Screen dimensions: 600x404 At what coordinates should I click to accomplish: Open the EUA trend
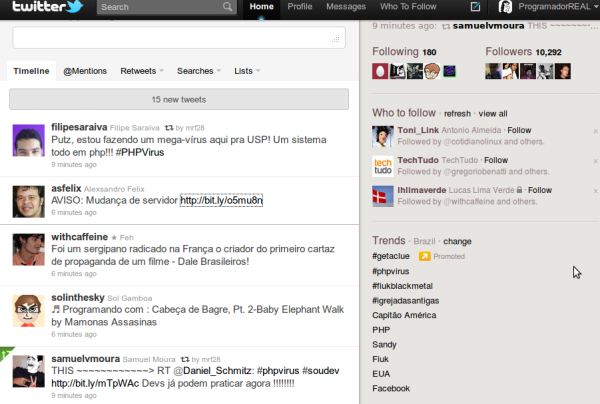[381, 374]
